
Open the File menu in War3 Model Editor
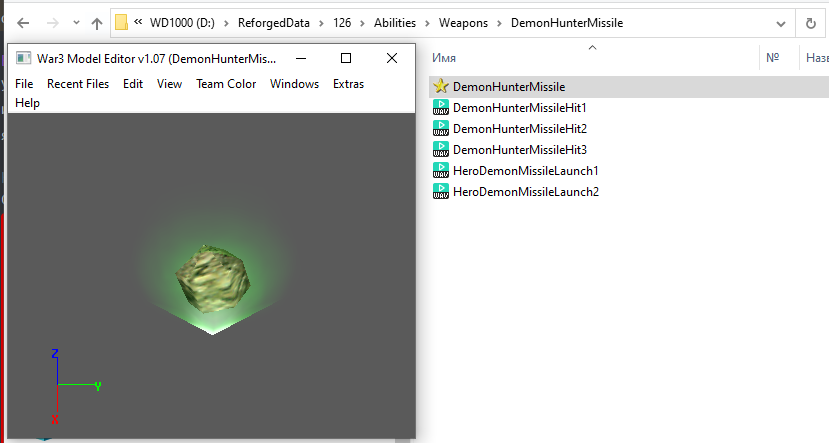click(24, 84)
